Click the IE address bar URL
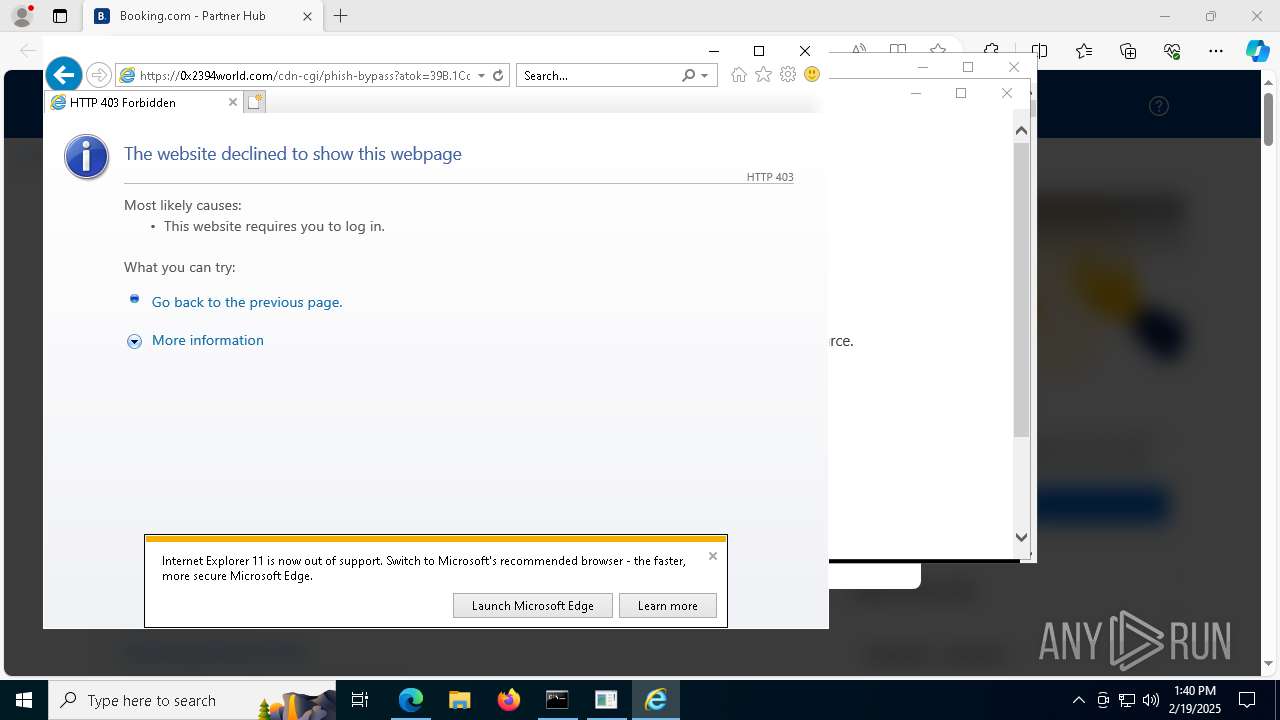Viewport: 1280px width, 720px height. [x=305, y=75]
